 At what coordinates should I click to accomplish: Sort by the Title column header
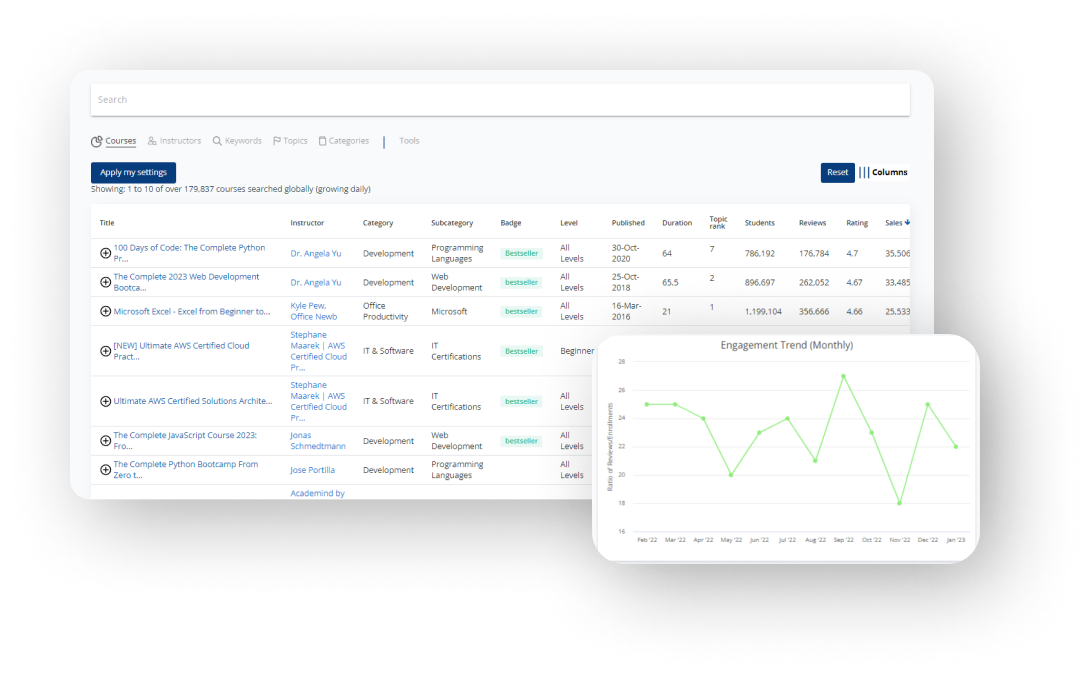click(107, 223)
